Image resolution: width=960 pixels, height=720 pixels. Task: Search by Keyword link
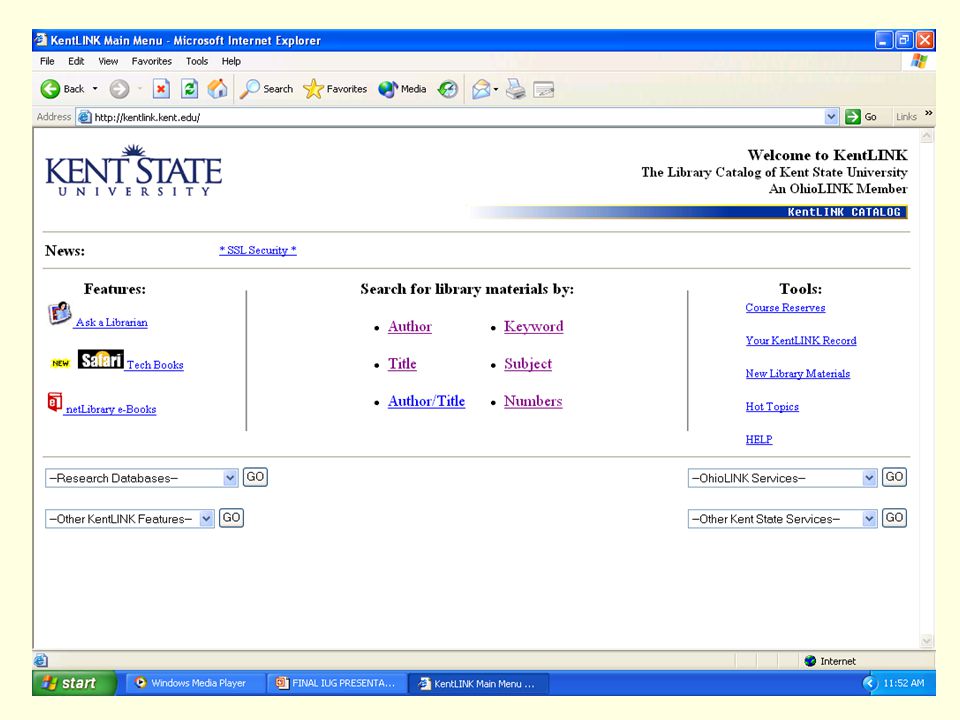533,326
